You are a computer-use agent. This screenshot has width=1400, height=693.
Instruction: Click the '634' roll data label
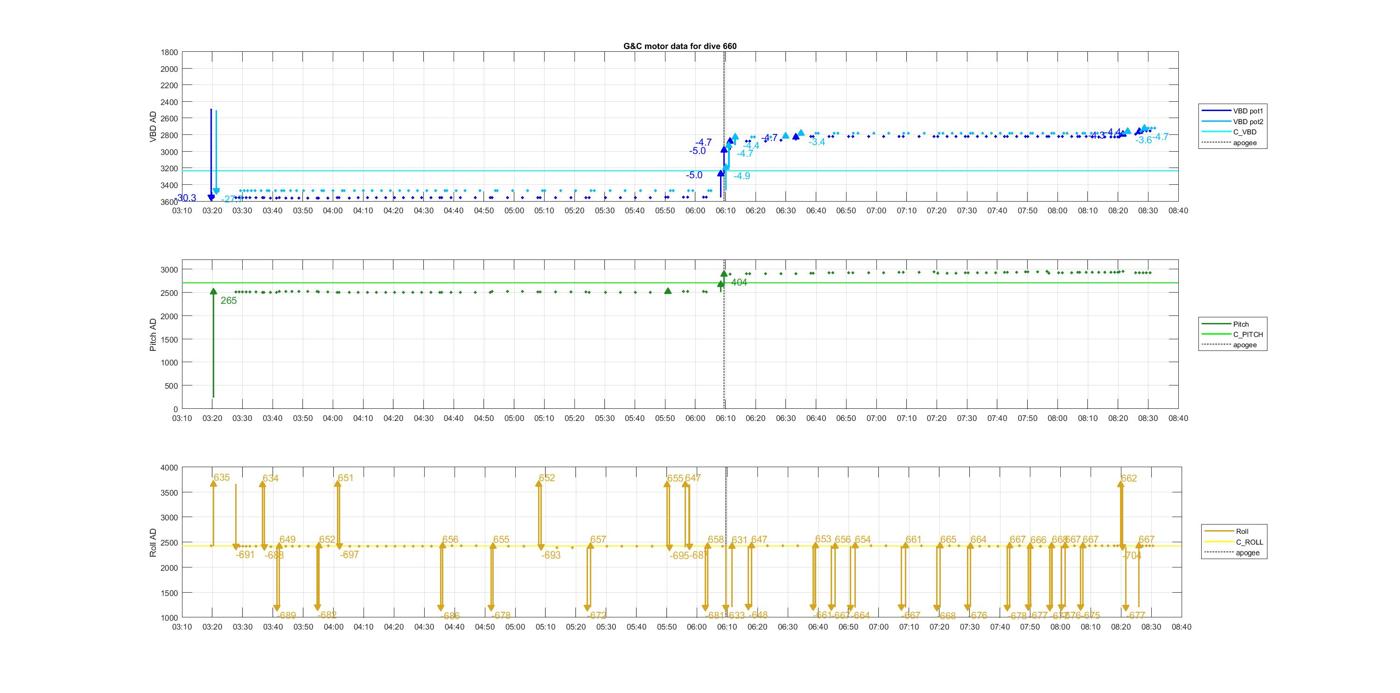coord(271,478)
